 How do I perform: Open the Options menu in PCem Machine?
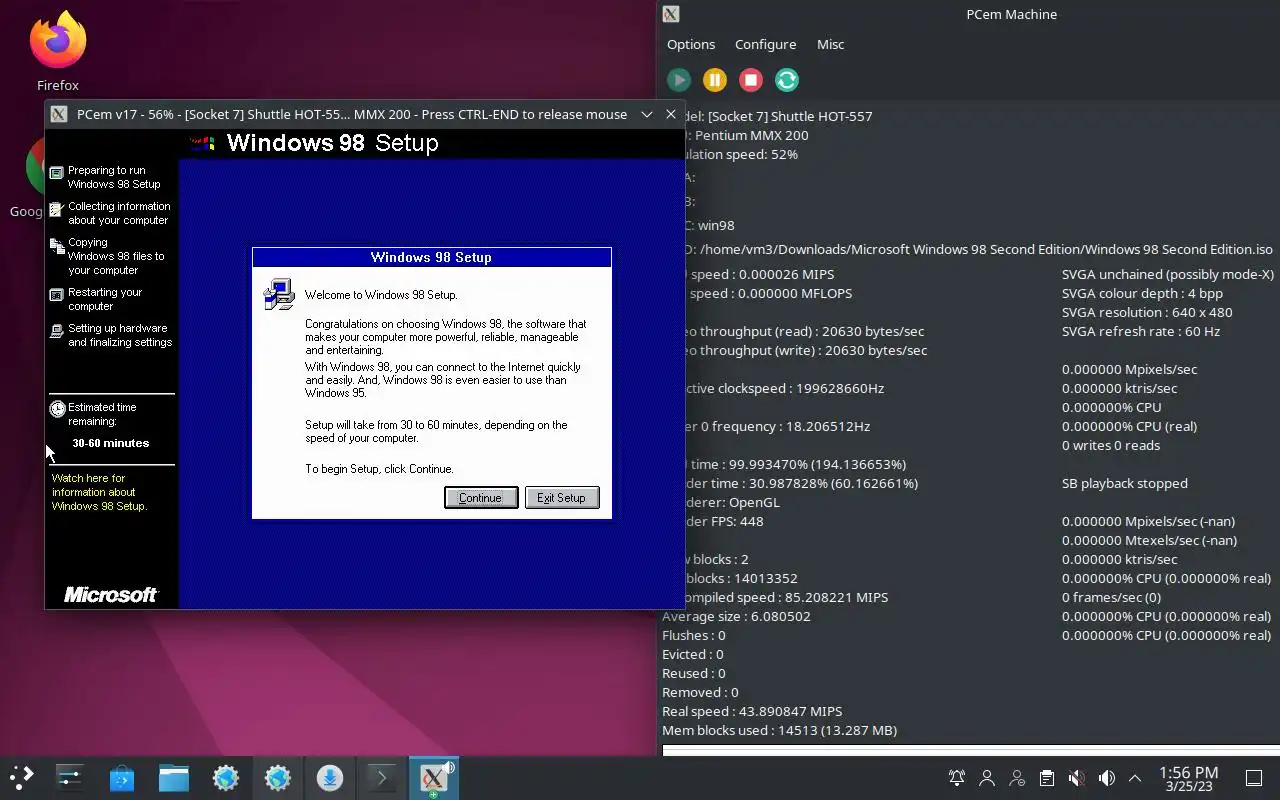pyautogui.click(x=691, y=44)
